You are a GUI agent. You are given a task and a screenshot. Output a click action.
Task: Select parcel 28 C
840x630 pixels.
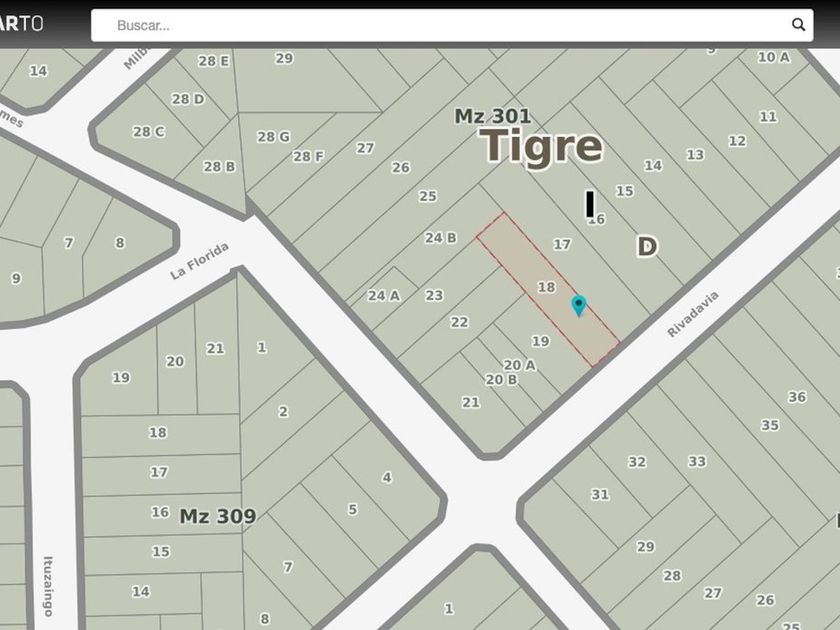point(149,132)
